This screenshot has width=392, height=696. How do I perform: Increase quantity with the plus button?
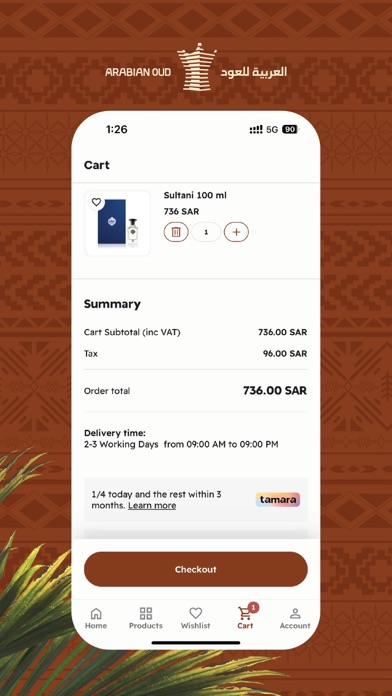[236, 232]
